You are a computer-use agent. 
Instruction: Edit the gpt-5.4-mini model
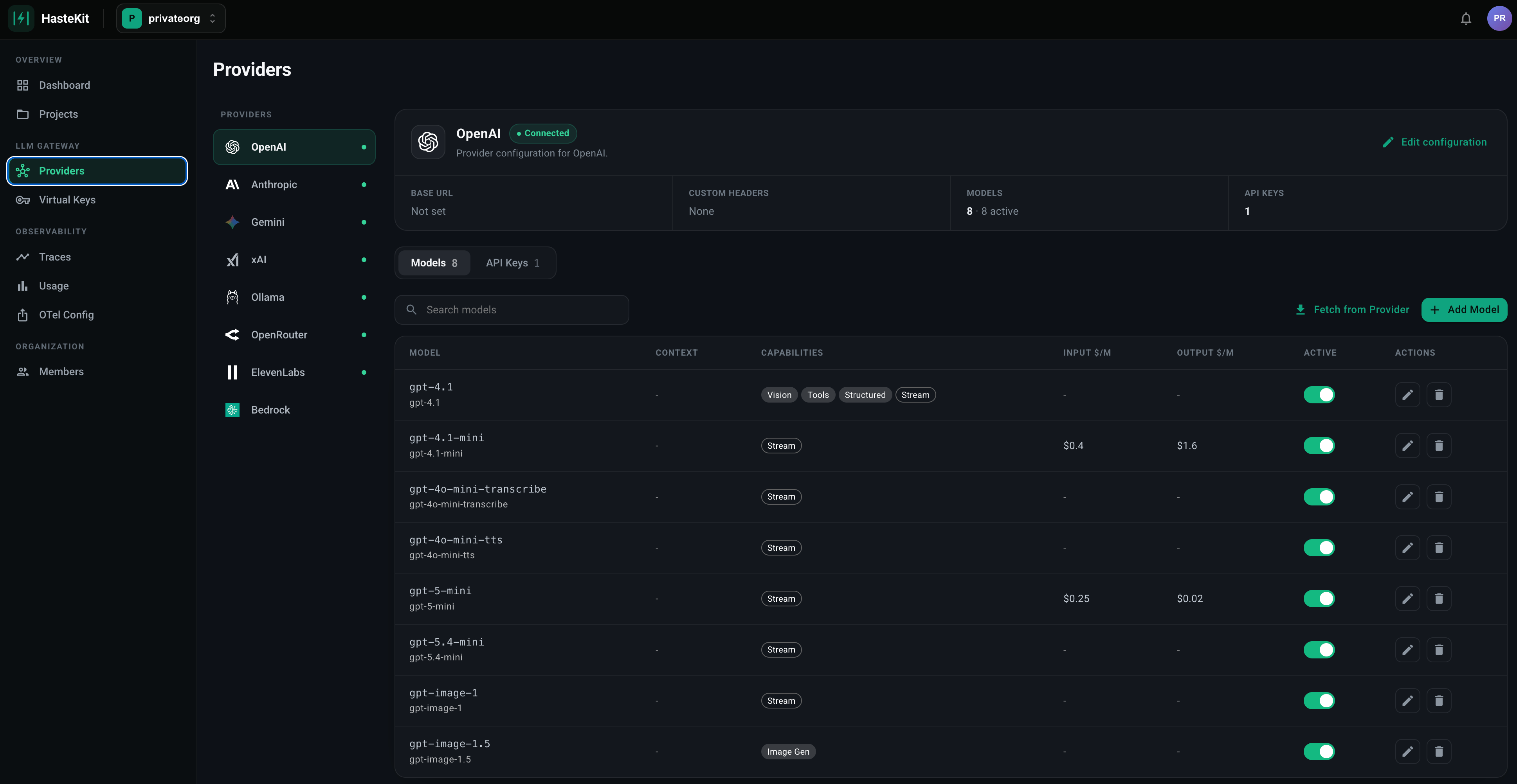click(1407, 650)
